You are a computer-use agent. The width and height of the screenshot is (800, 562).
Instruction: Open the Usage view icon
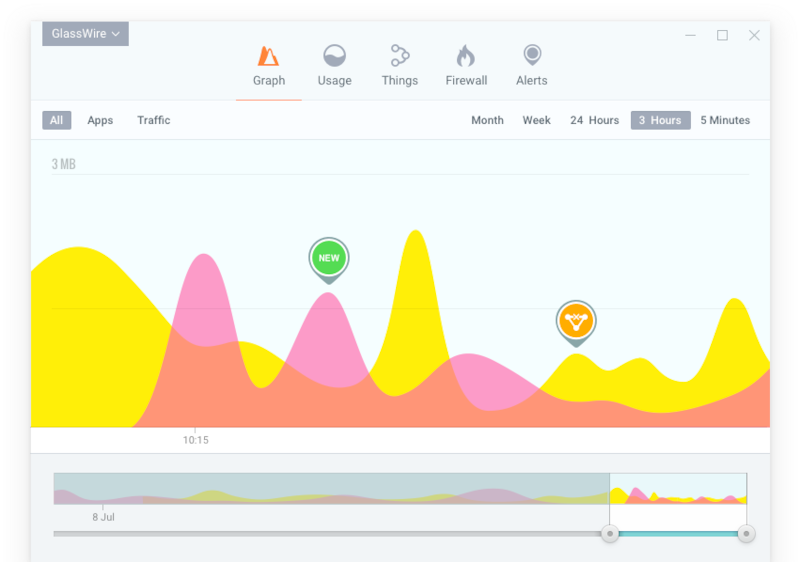(x=334, y=56)
